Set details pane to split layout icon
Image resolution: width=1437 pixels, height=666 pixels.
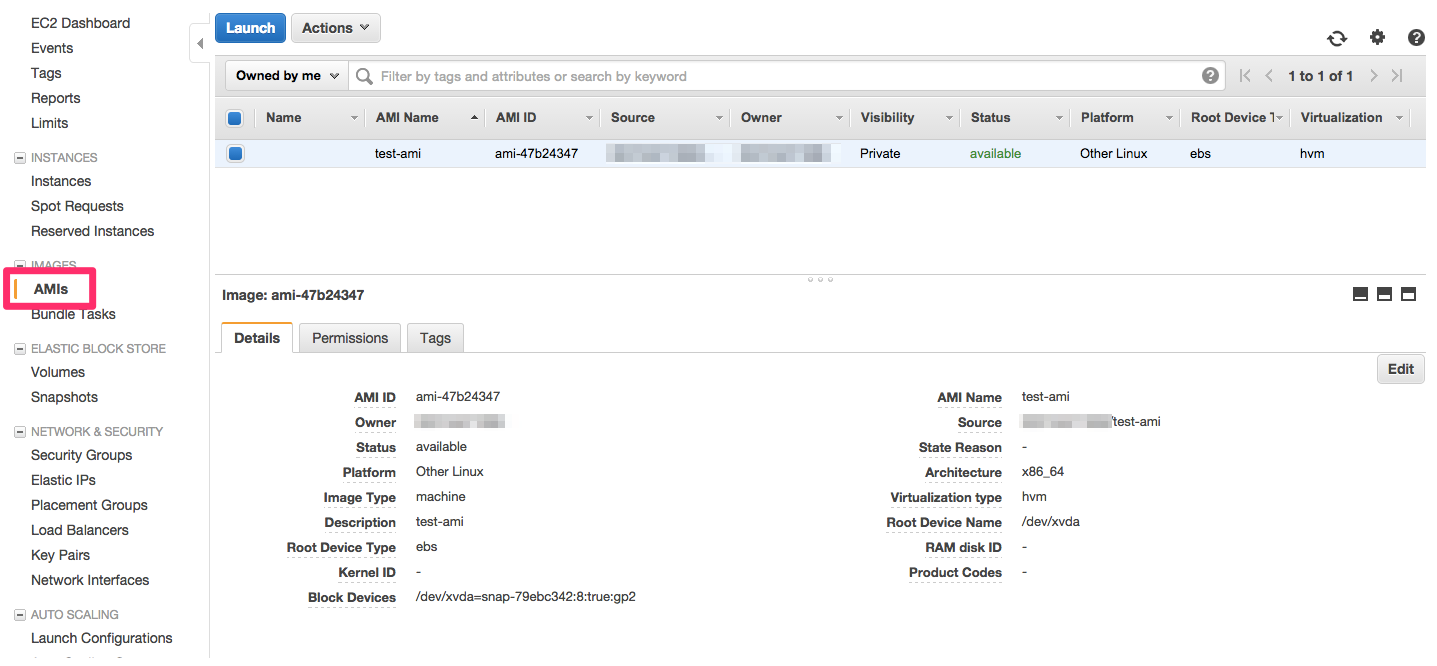[1384, 294]
